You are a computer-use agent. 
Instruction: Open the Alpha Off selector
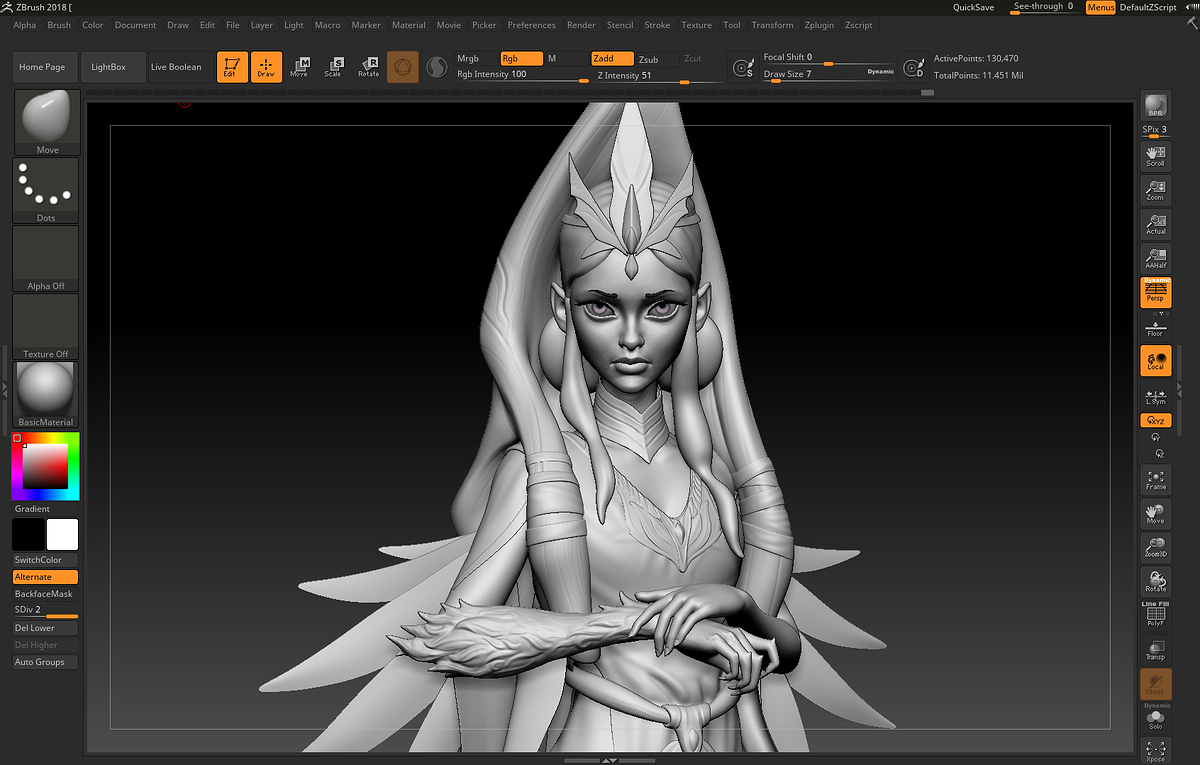click(x=46, y=258)
